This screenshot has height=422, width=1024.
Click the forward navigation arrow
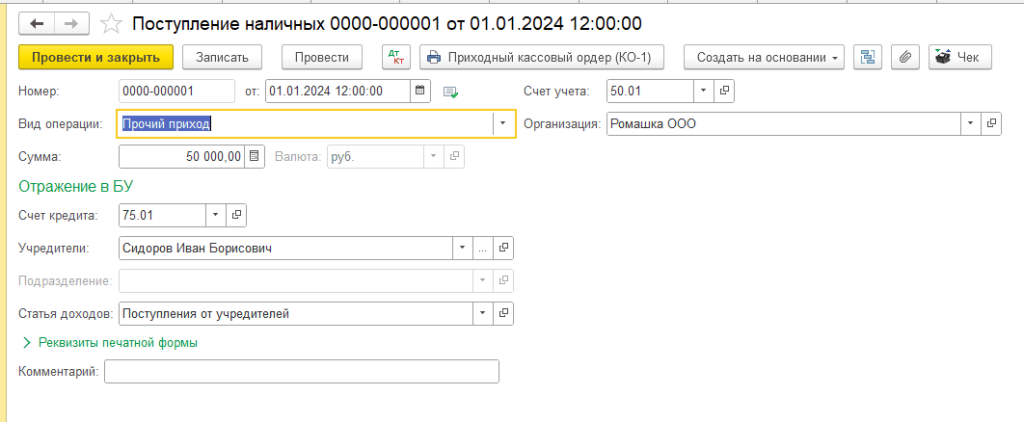[71, 22]
